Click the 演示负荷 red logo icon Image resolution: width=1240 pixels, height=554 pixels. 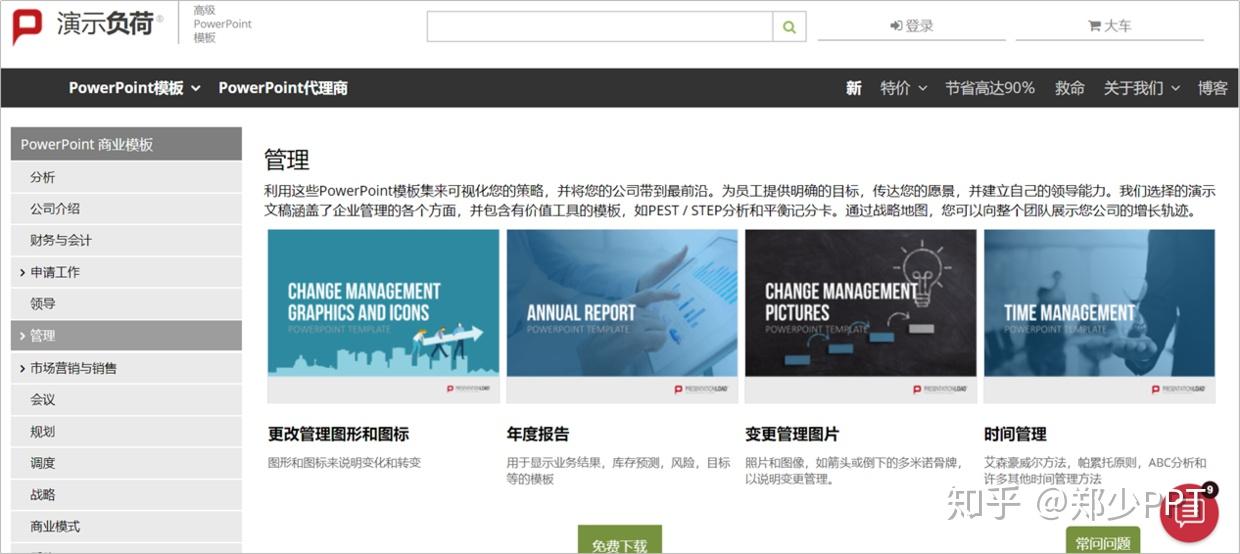click(27, 27)
